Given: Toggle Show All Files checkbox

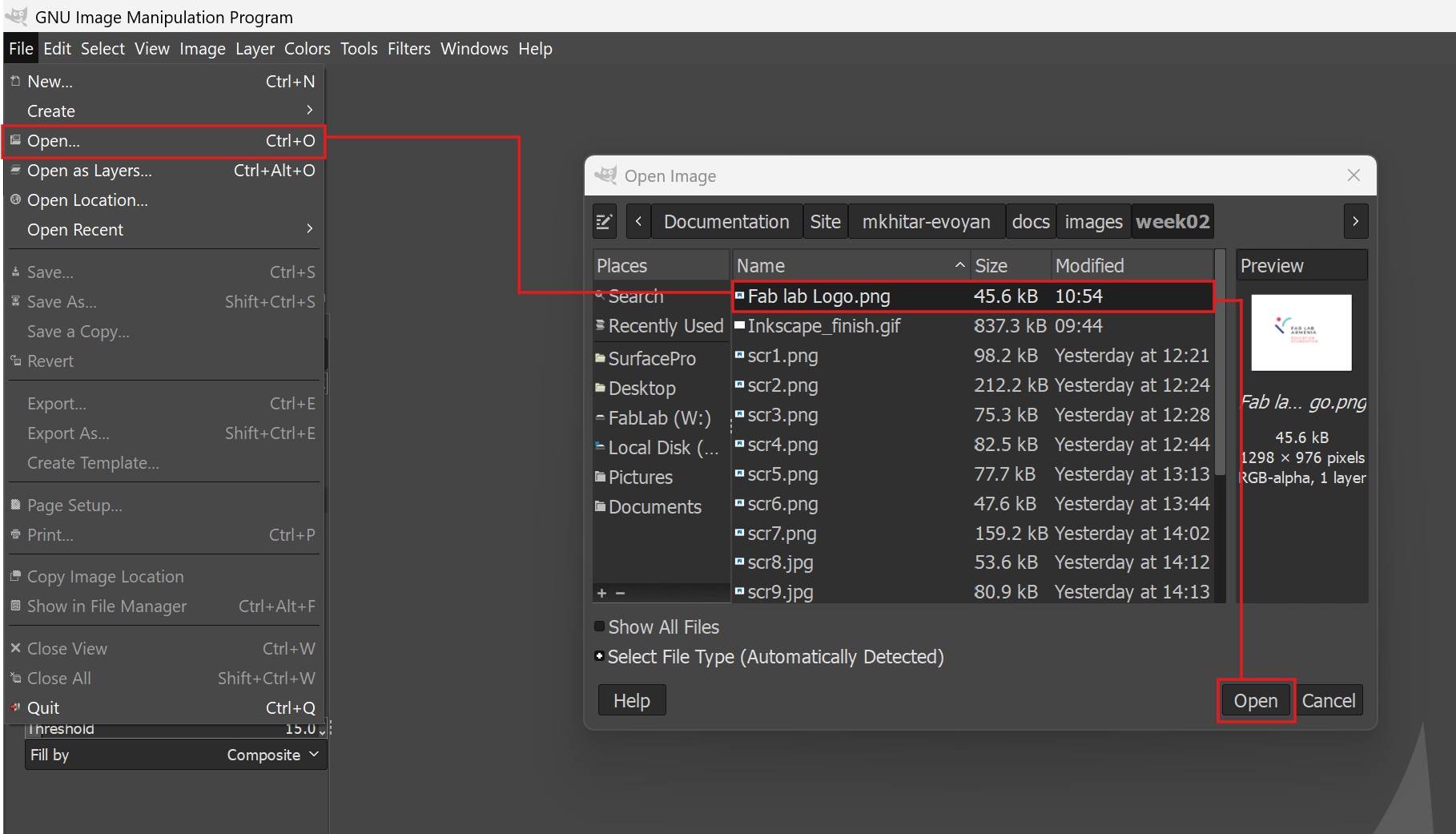Looking at the screenshot, I should (x=599, y=627).
